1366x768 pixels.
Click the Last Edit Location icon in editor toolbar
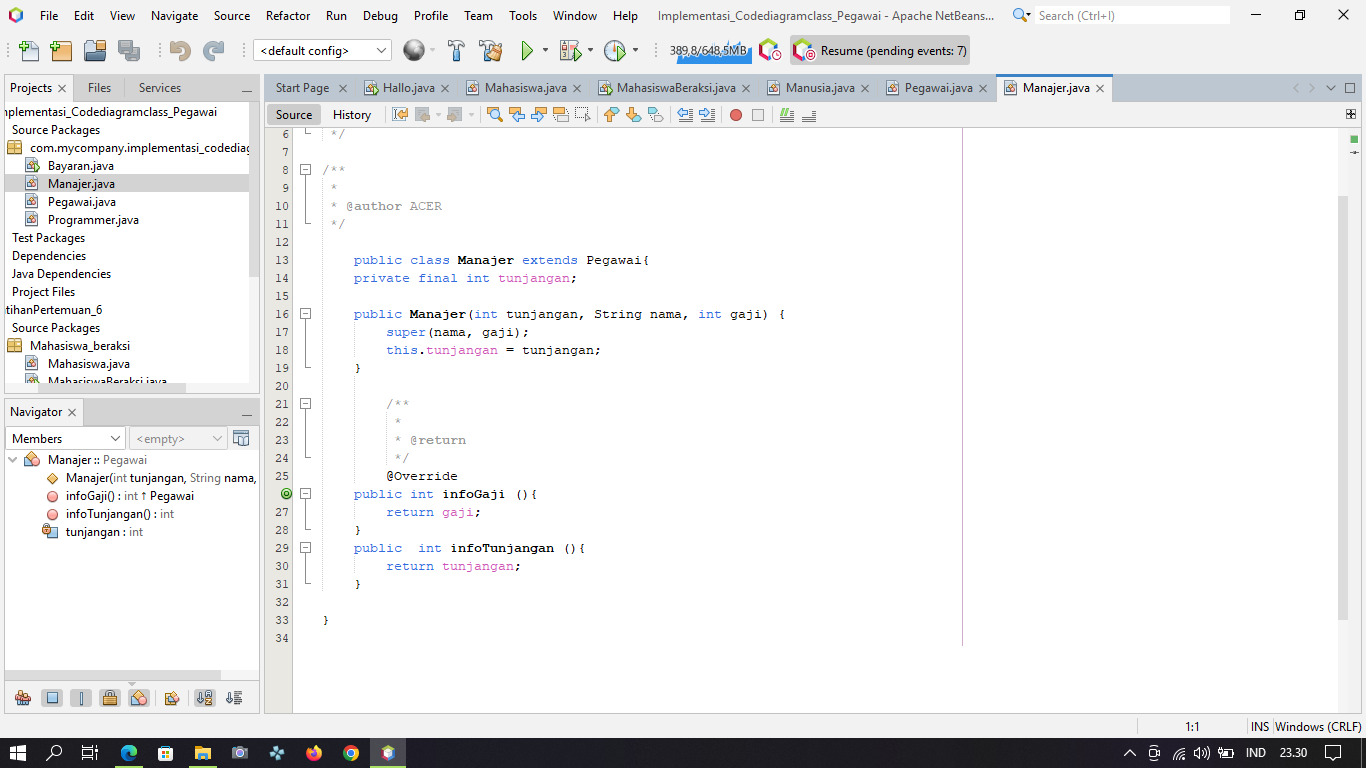coord(399,114)
